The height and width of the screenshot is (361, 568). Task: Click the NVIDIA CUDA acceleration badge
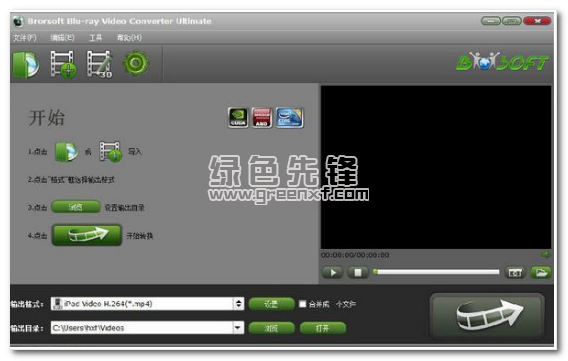pos(238,117)
